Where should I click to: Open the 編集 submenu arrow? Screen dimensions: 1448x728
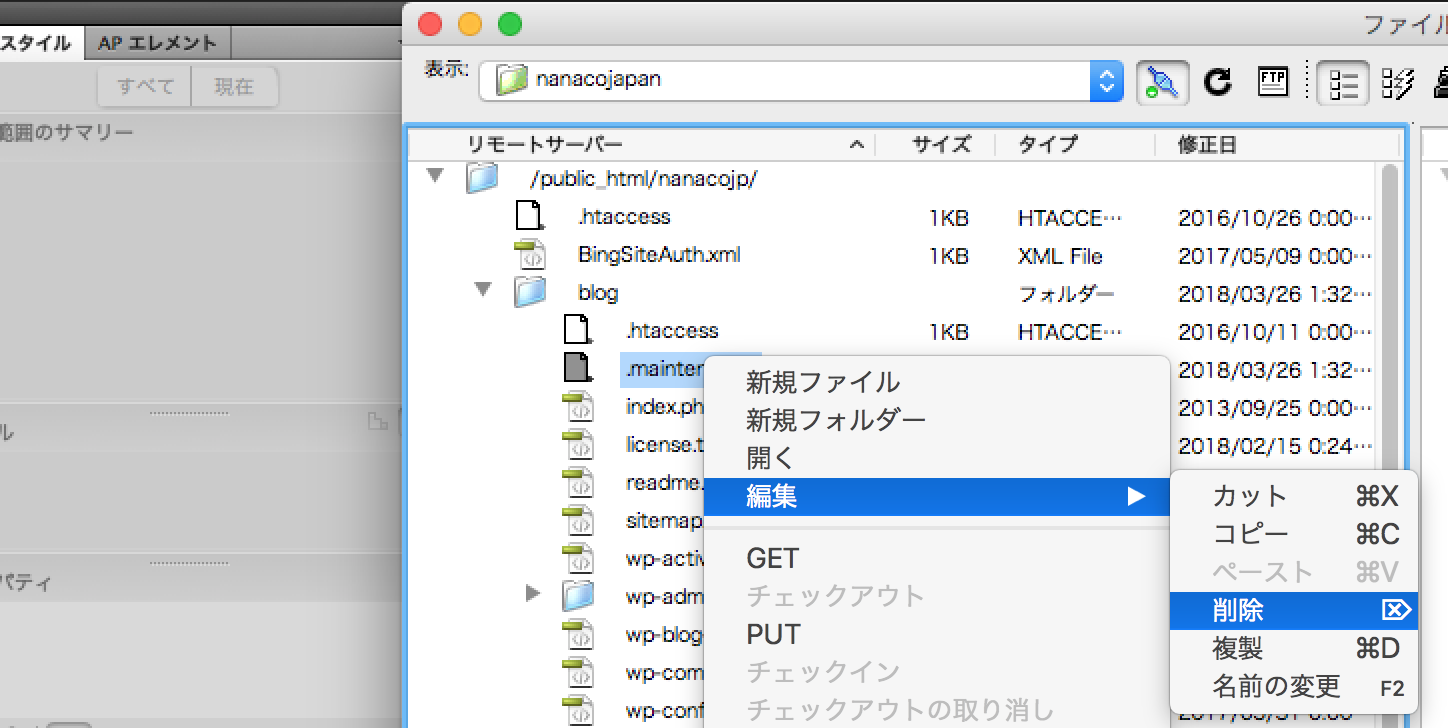pos(1135,496)
